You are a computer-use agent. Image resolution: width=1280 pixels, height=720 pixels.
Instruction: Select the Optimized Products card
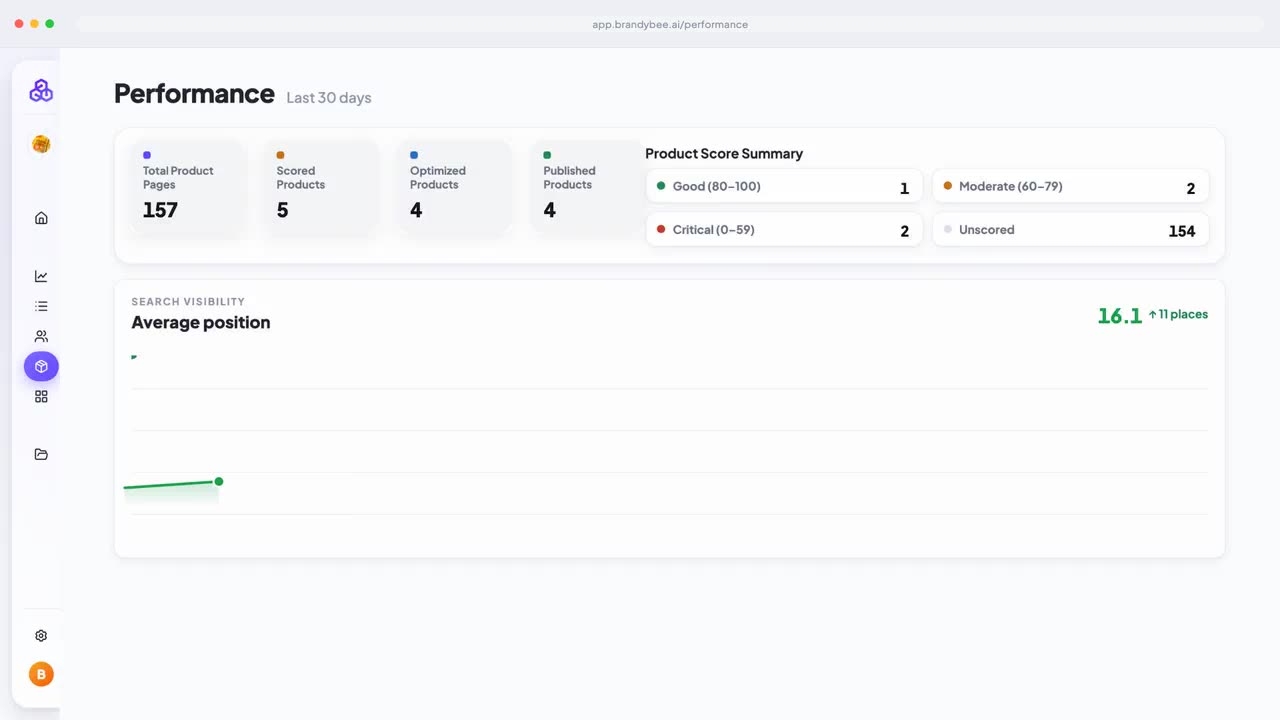click(x=455, y=187)
